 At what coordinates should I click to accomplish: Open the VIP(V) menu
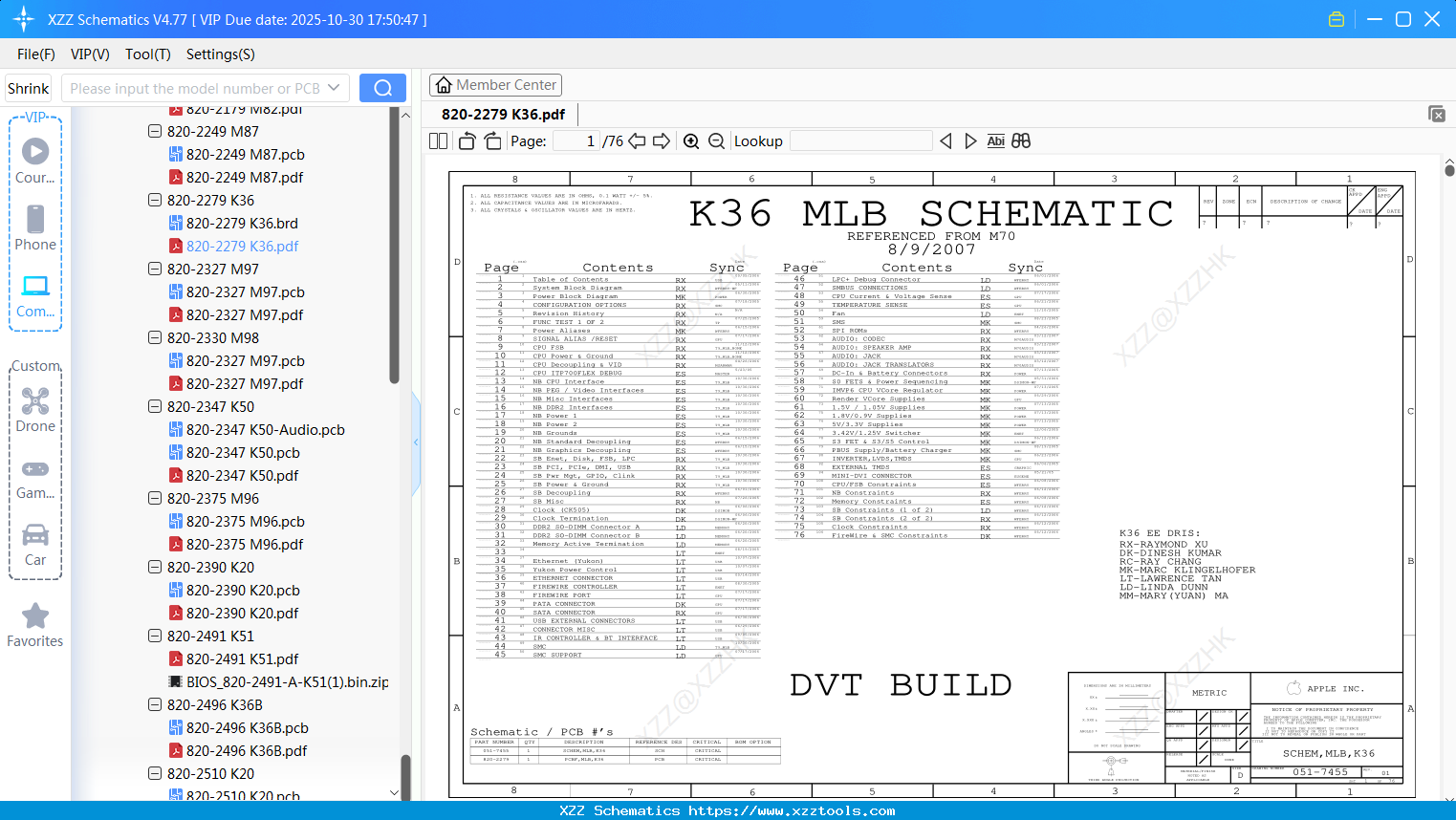click(90, 54)
